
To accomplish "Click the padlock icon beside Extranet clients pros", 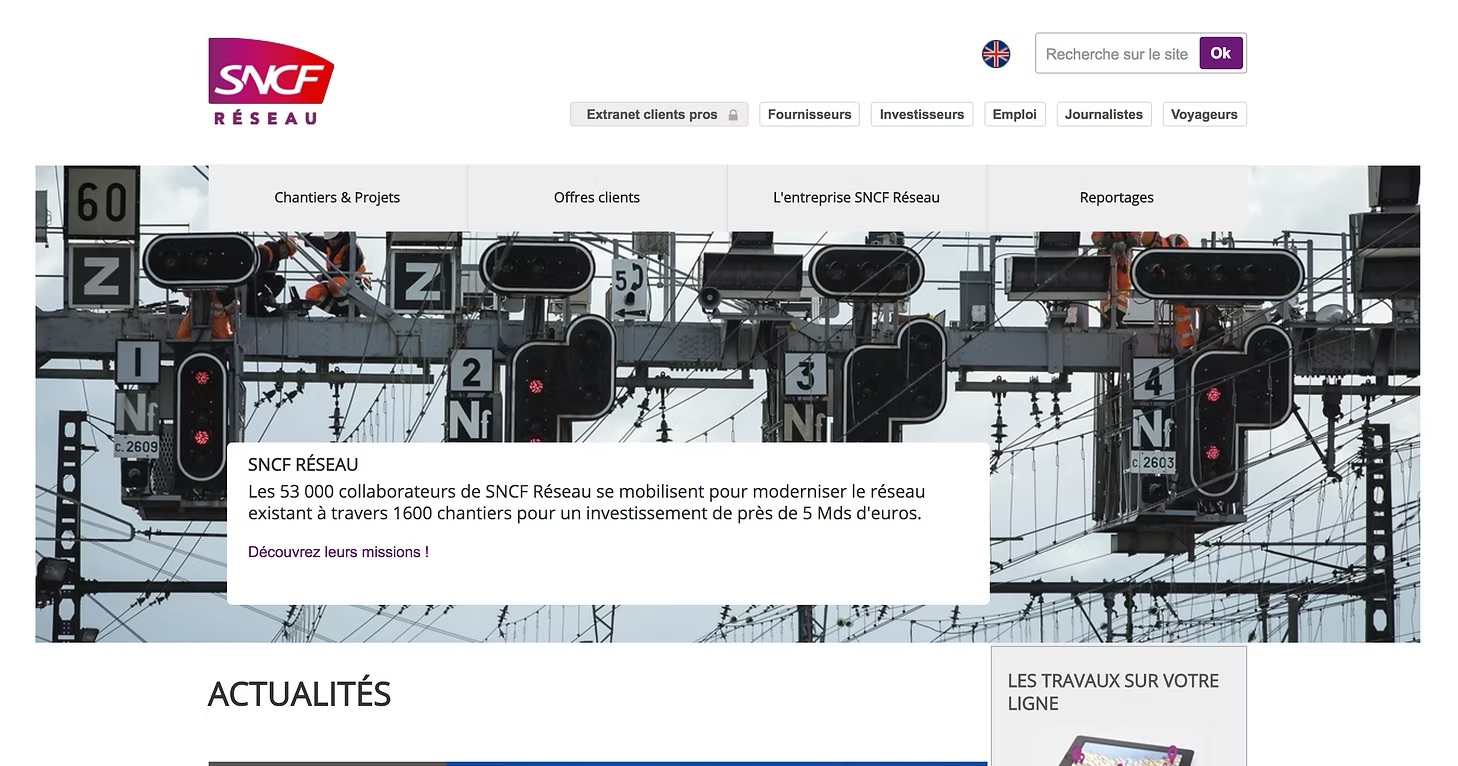I will click(733, 115).
